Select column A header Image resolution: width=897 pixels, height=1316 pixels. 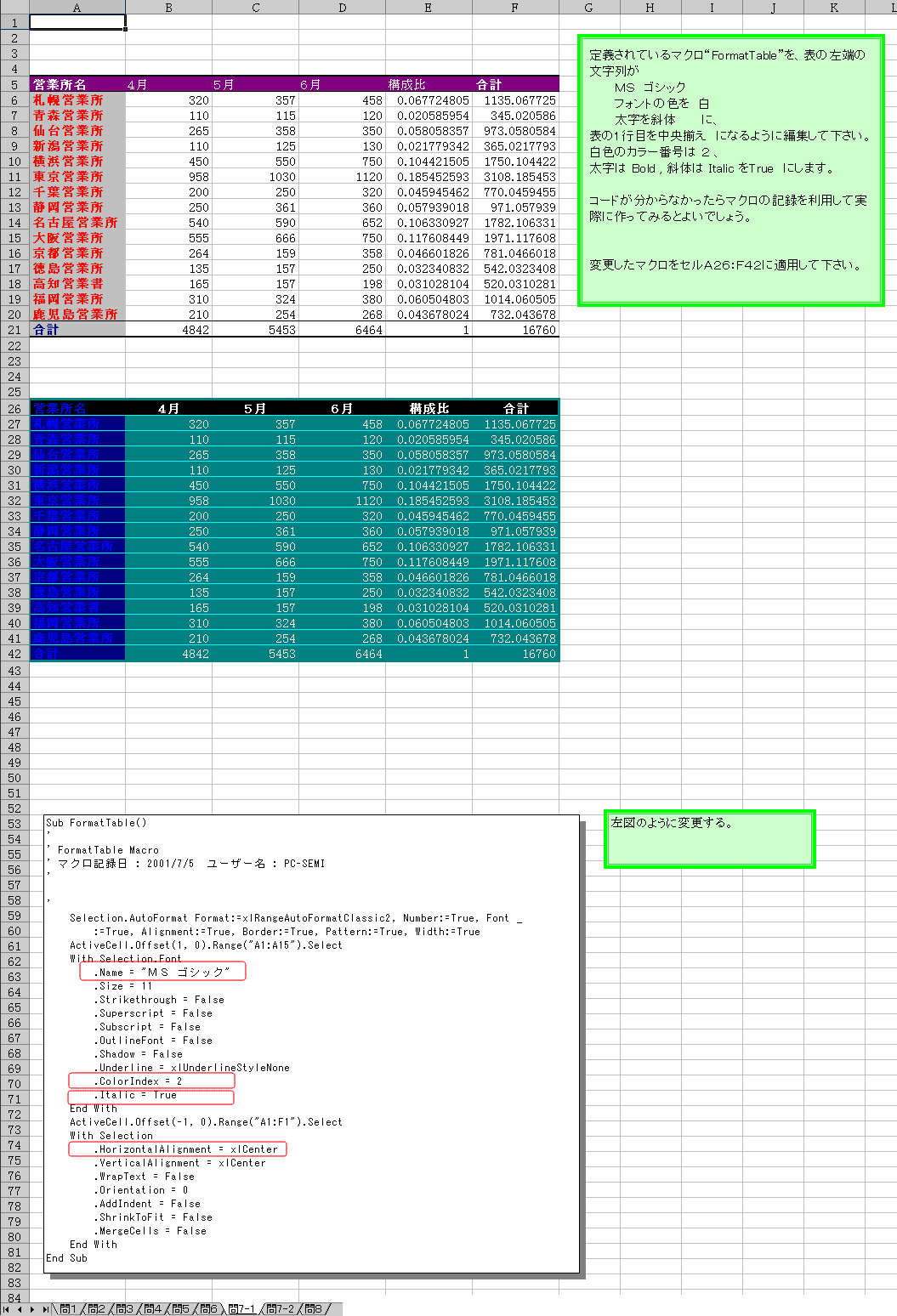[x=77, y=8]
